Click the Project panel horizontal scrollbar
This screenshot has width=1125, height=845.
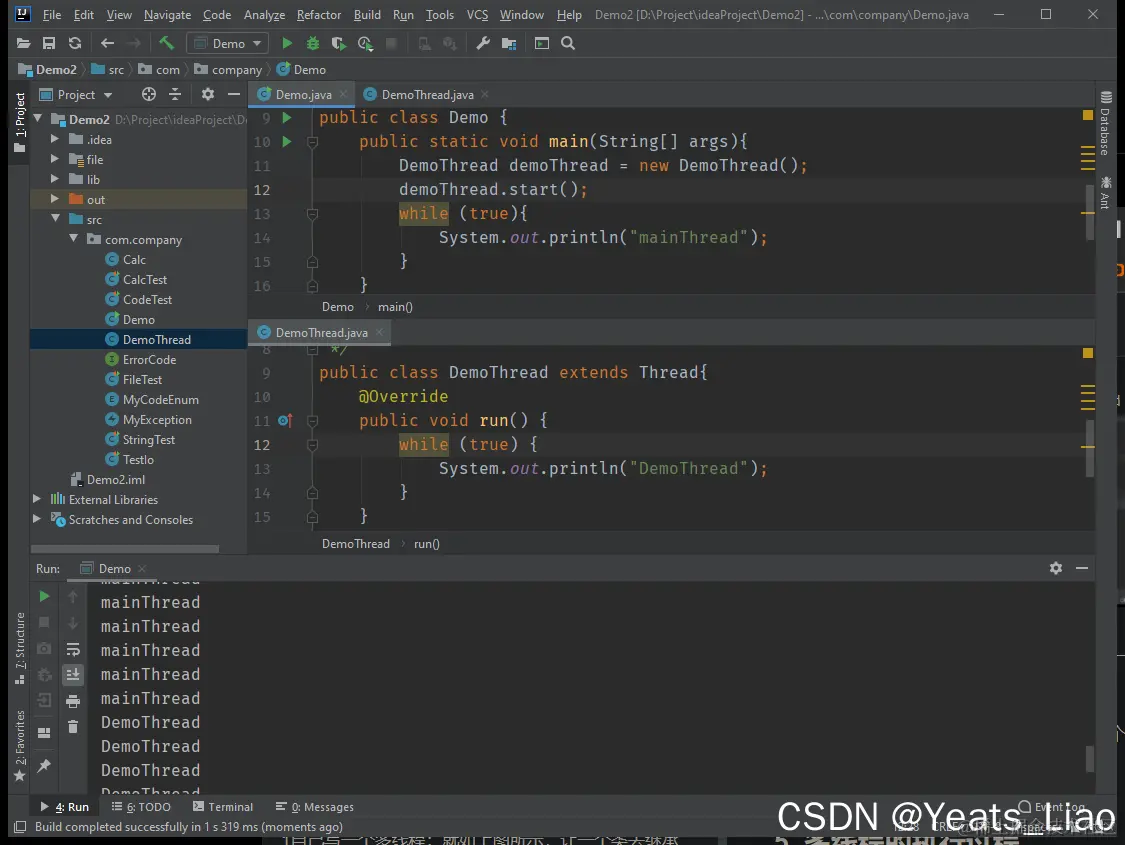pos(125,549)
